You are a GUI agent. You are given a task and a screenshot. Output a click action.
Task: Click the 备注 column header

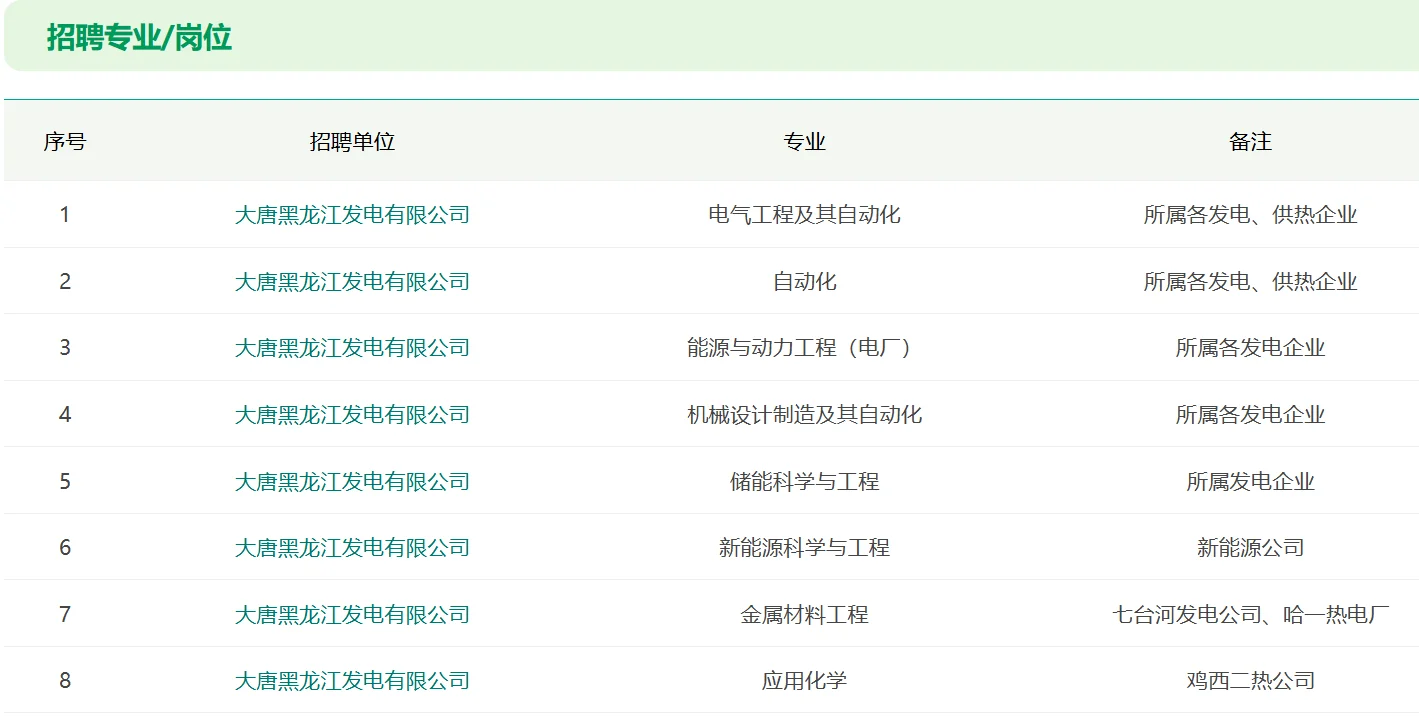(1250, 142)
